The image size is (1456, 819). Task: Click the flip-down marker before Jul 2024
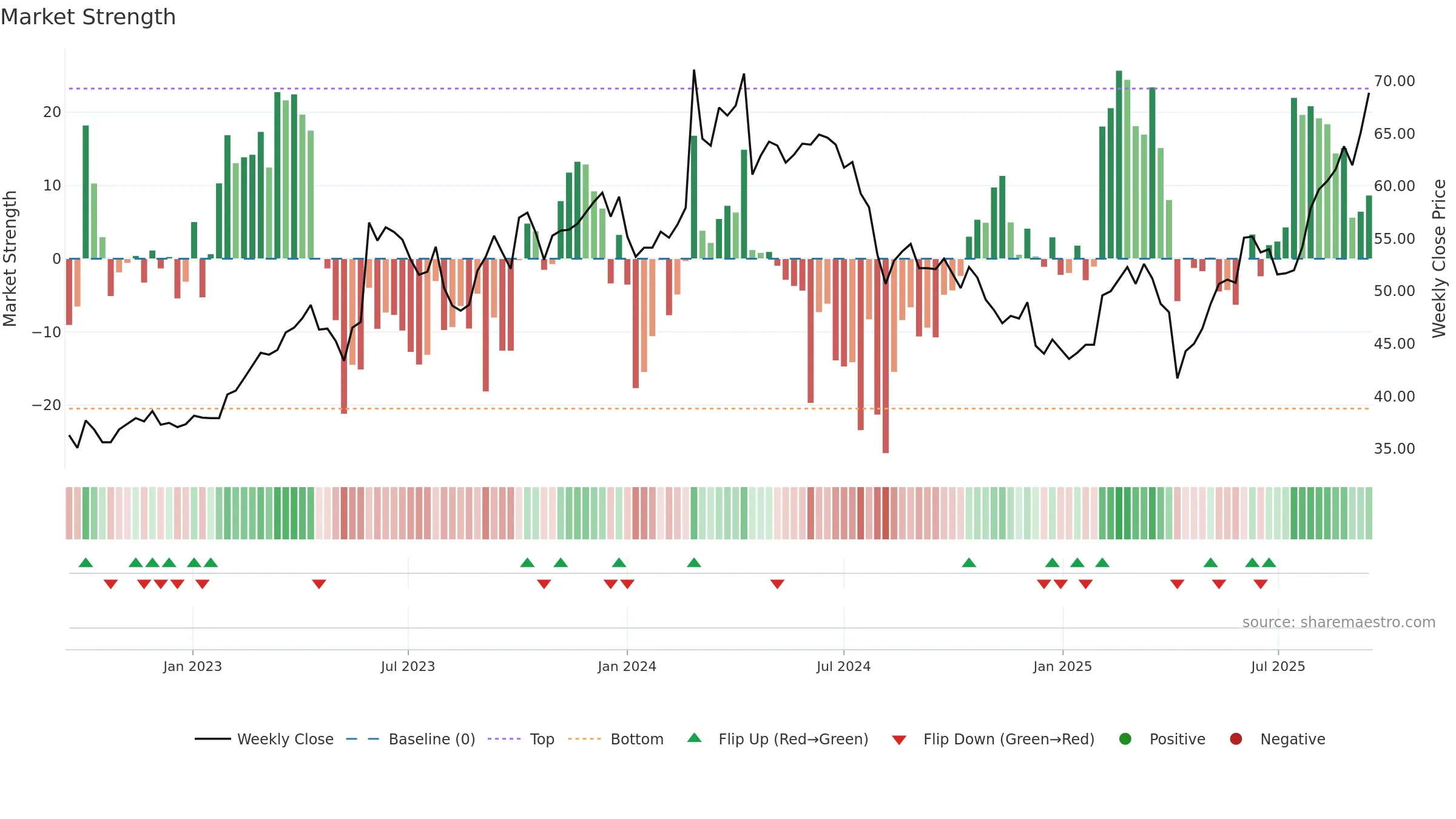(777, 584)
